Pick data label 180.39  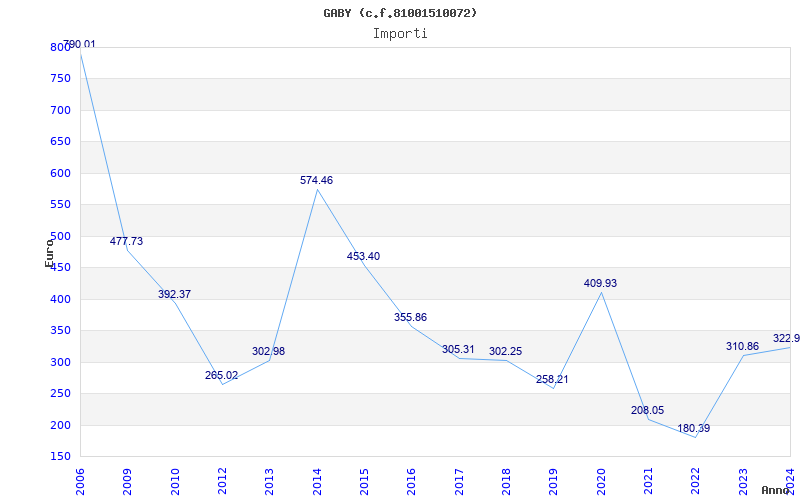694,429
